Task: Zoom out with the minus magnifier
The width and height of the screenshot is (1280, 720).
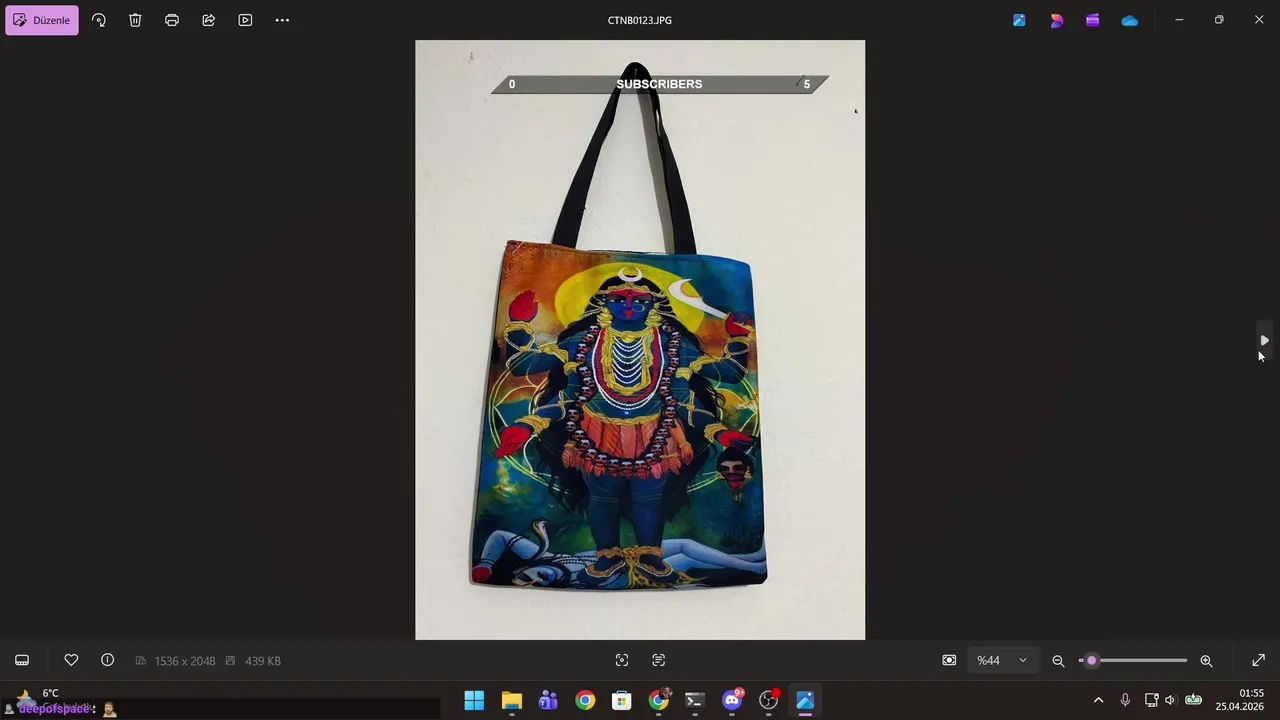Action: coord(1058,660)
